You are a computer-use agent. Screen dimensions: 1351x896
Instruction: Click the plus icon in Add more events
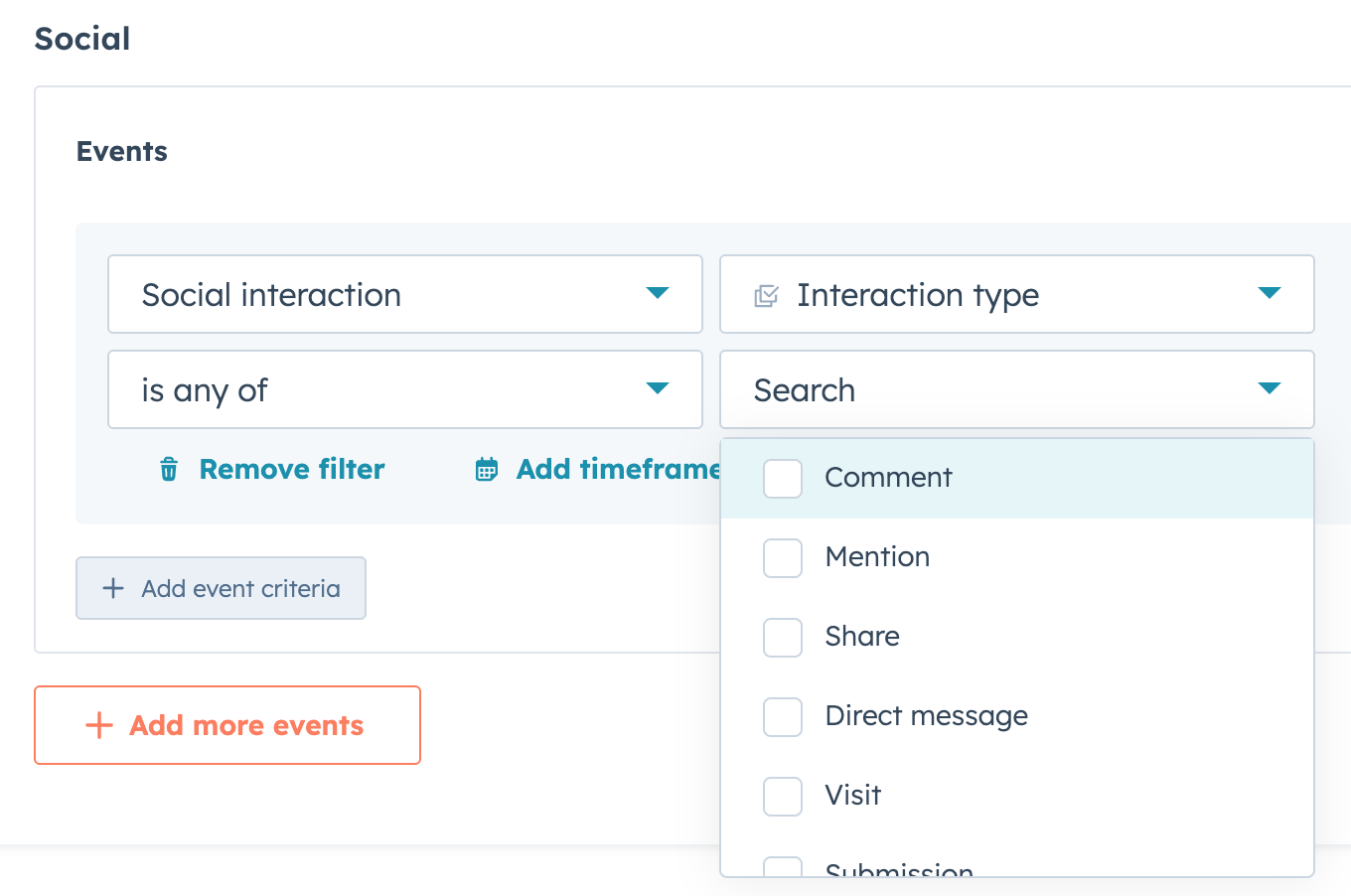click(99, 725)
